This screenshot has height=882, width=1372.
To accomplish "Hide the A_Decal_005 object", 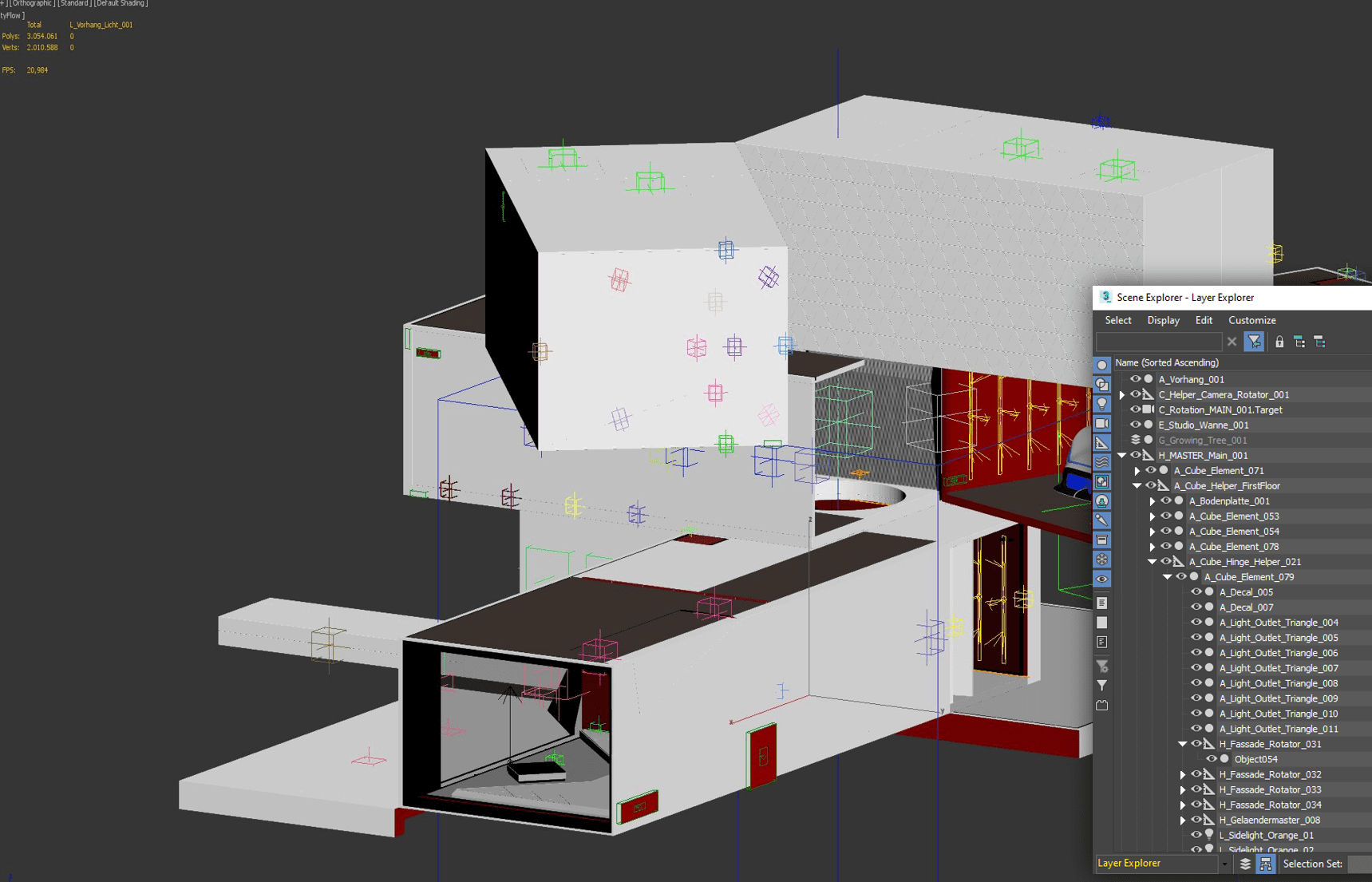I will (x=1196, y=592).
